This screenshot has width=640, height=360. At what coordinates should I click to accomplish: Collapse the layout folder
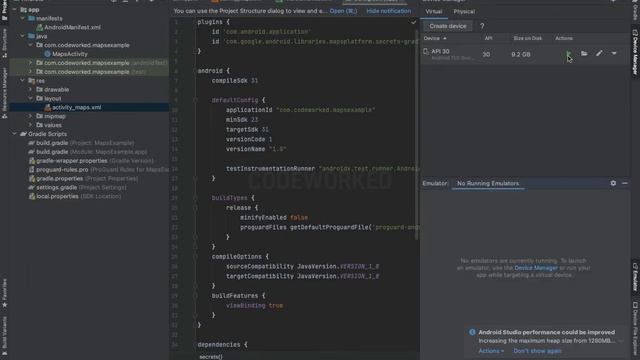[30, 98]
